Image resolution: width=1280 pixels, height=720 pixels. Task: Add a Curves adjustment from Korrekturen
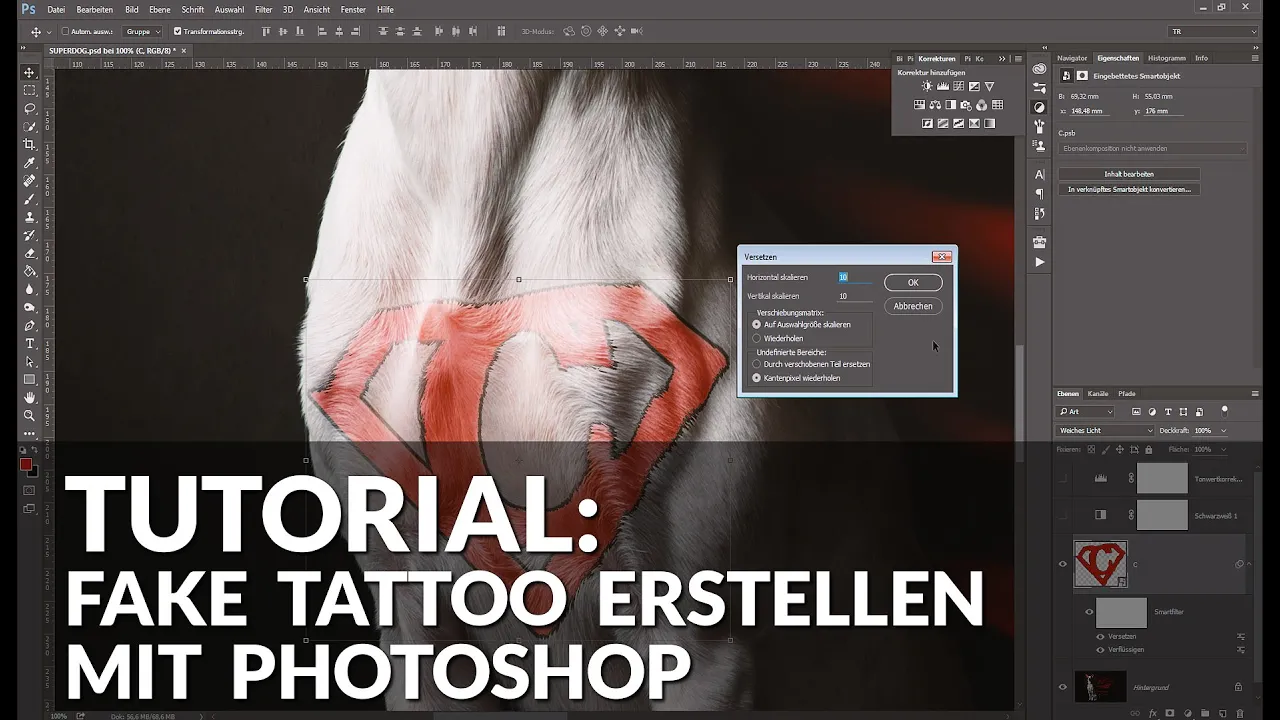[958, 87]
